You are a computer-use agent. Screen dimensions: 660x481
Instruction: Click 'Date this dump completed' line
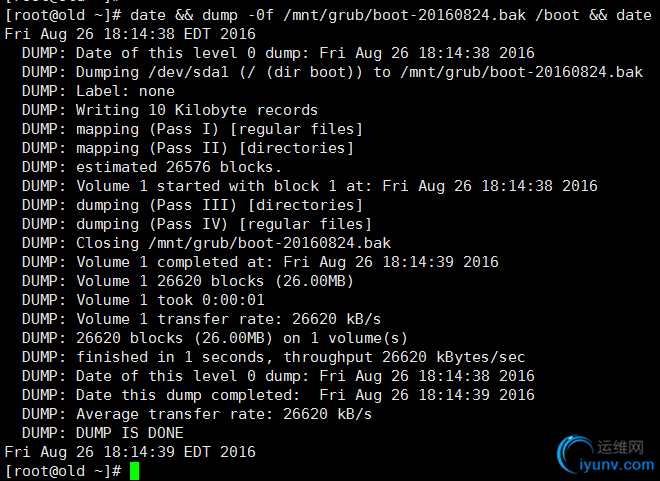tap(278, 395)
